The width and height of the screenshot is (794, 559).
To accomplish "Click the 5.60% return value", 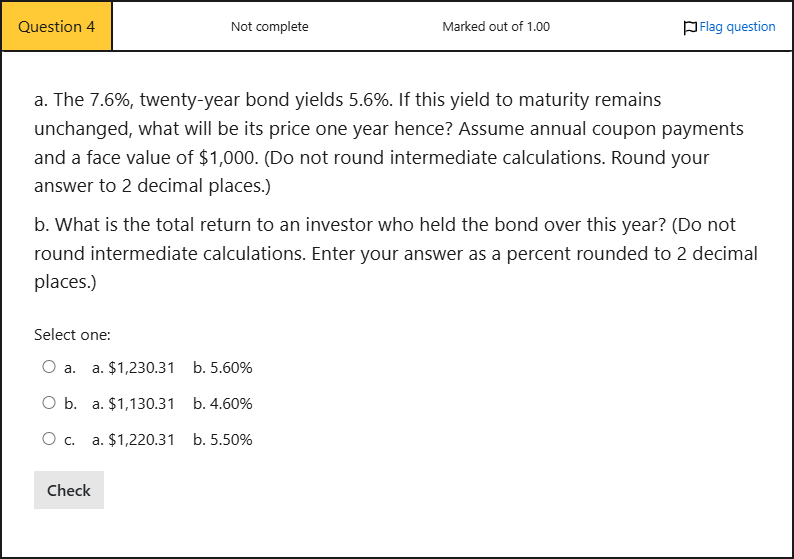I will tap(231, 368).
